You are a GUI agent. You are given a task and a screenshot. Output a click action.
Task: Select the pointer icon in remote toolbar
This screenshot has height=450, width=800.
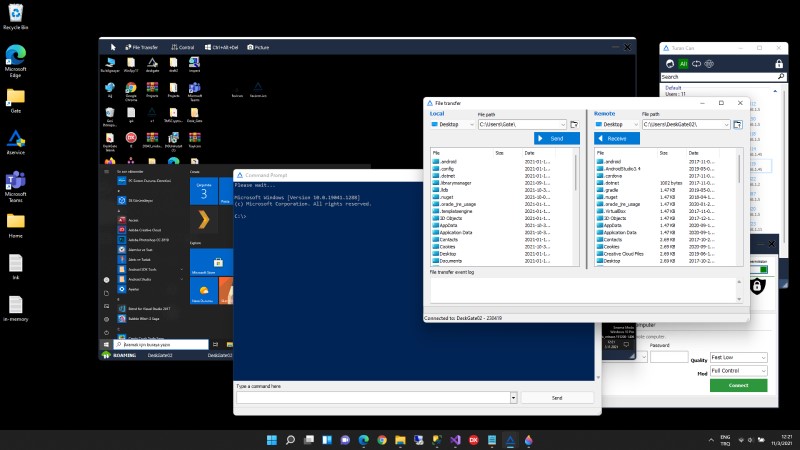coord(113,47)
